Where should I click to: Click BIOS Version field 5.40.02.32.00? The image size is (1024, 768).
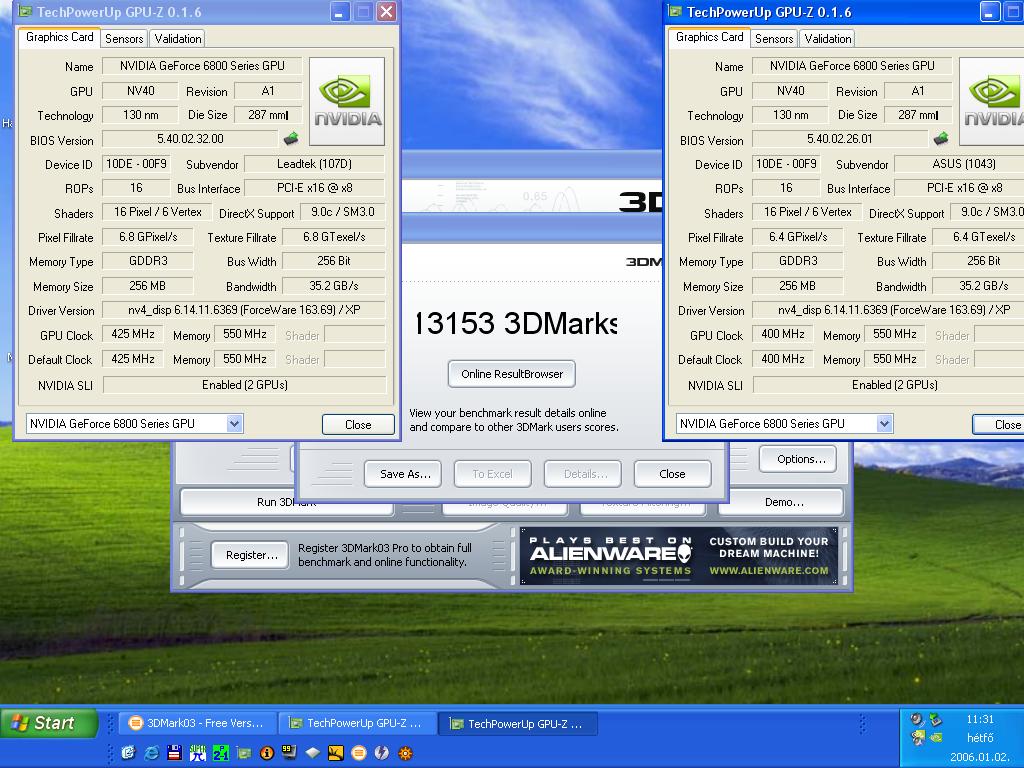click(x=190, y=138)
